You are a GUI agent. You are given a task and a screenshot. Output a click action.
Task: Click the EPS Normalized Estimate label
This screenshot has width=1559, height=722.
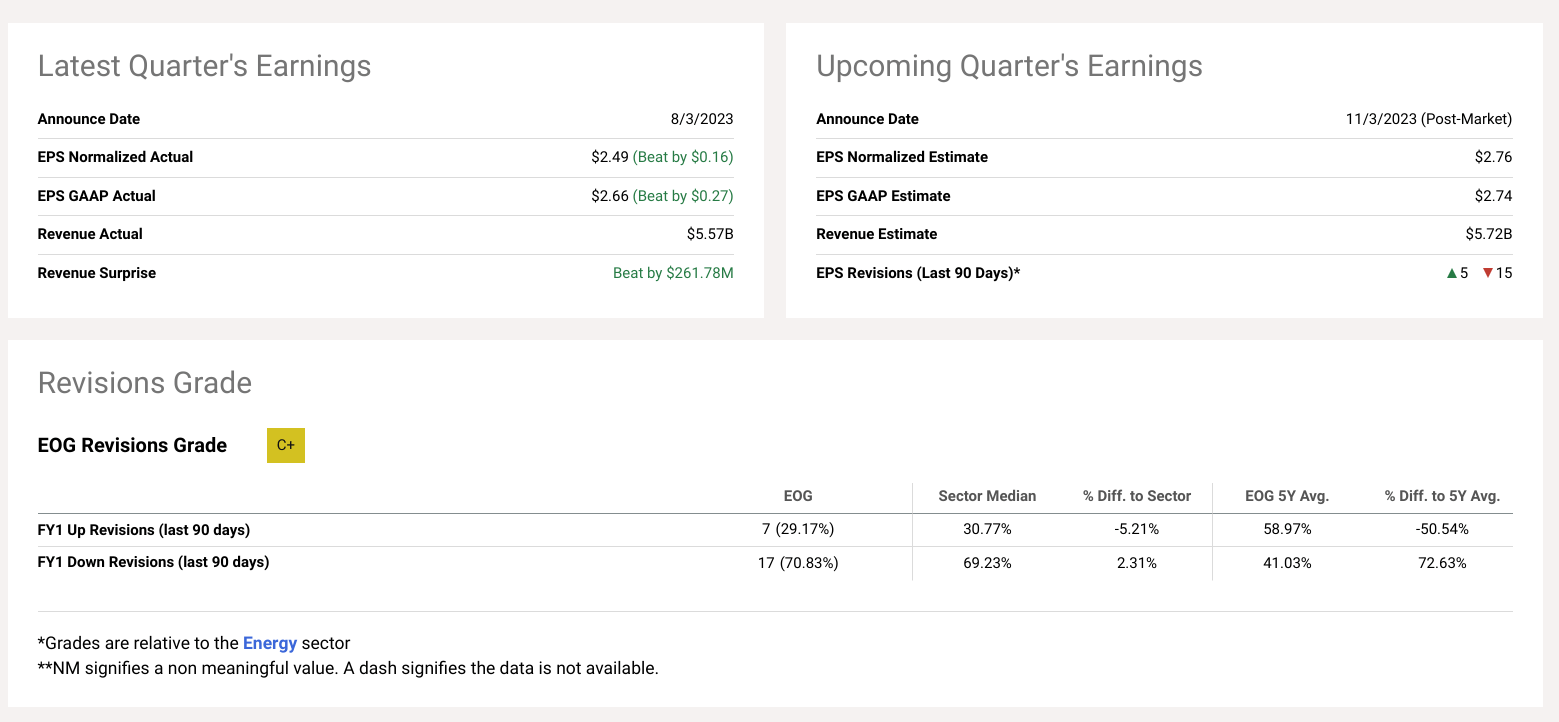(x=902, y=157)
